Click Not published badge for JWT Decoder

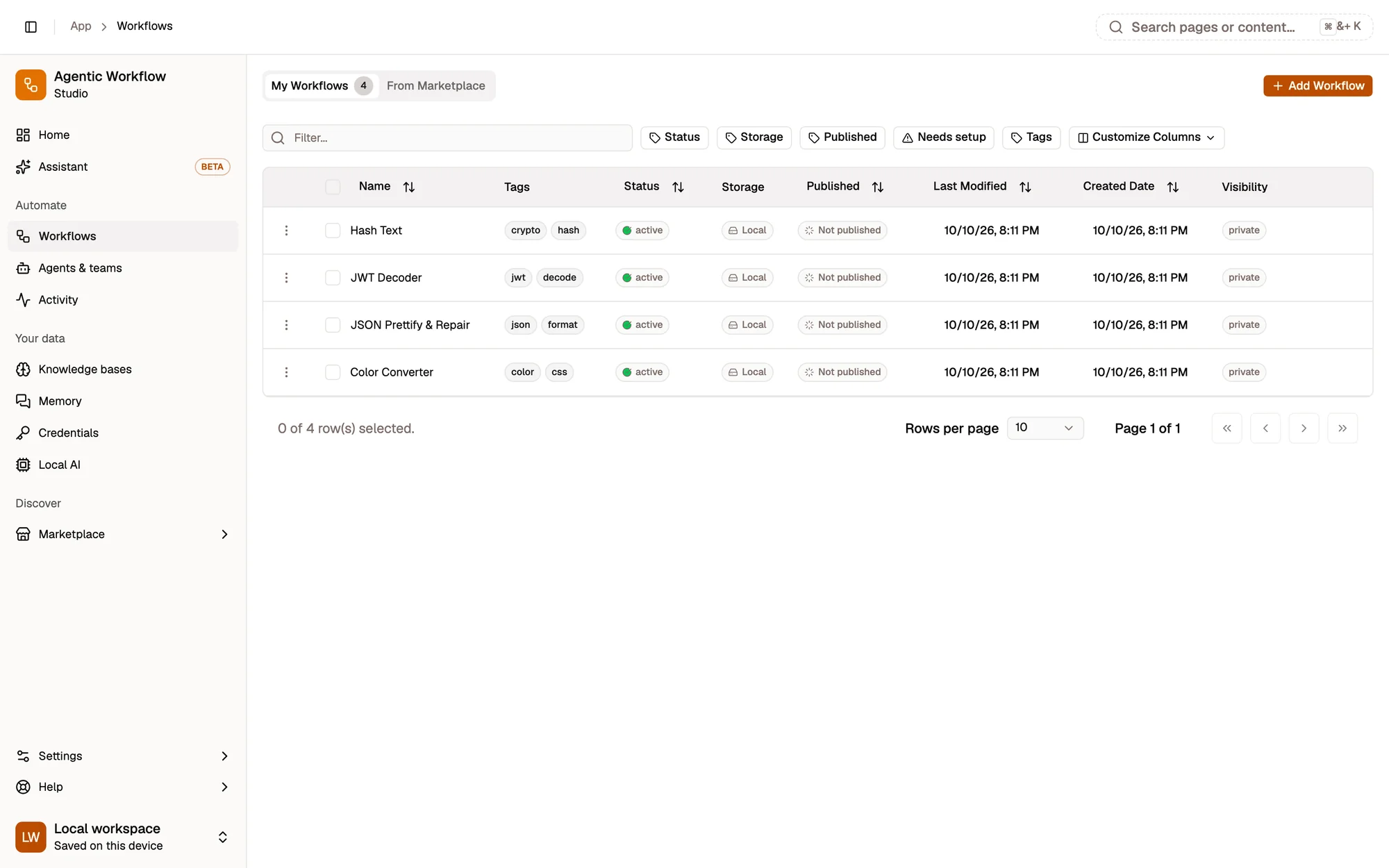(842, 278)
